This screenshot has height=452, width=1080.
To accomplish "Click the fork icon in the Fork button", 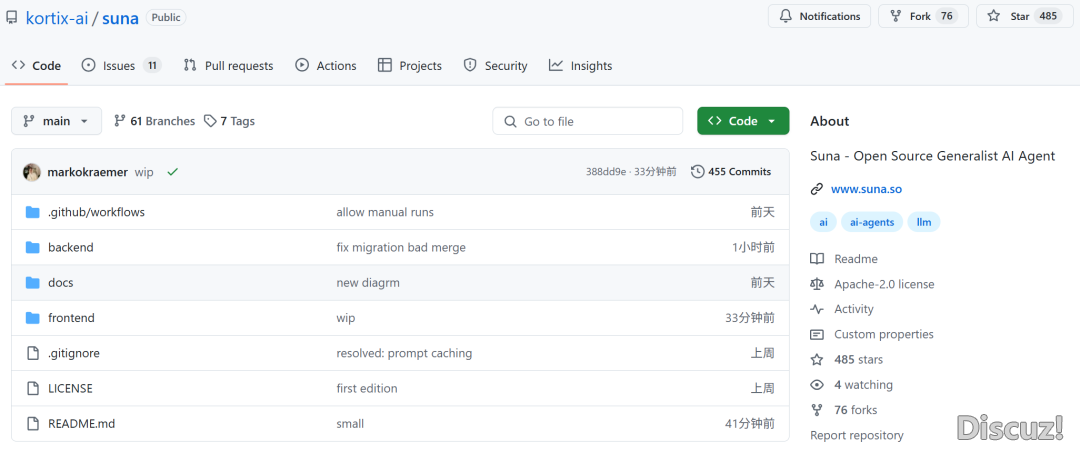I will coord(895,16).
